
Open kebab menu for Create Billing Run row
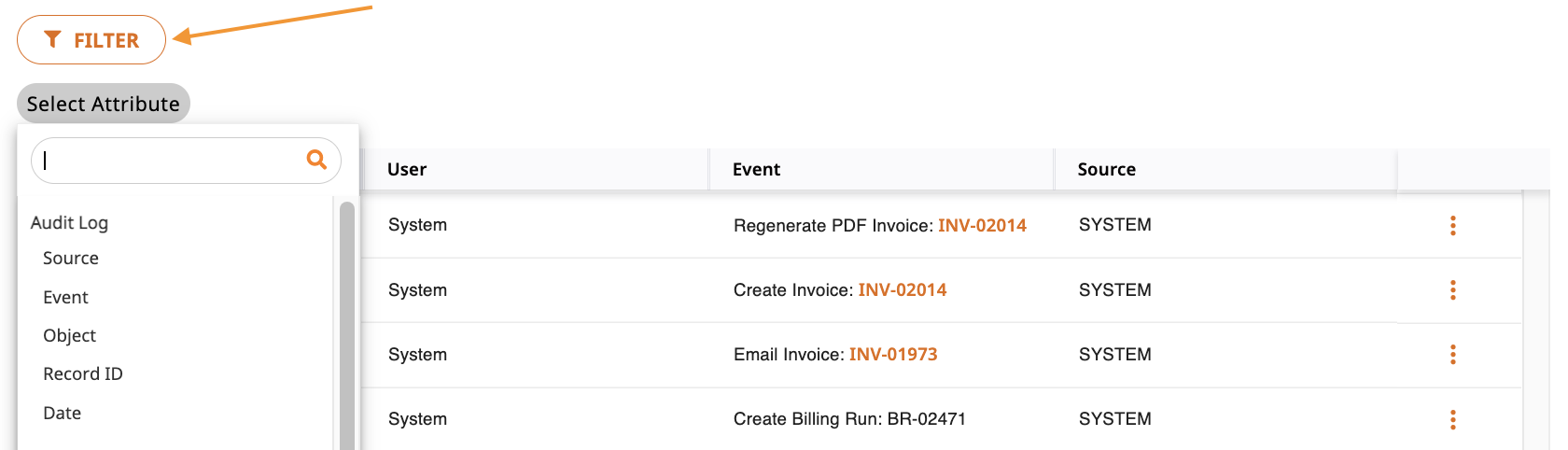pyautogui.click(x=1452, y=419)
